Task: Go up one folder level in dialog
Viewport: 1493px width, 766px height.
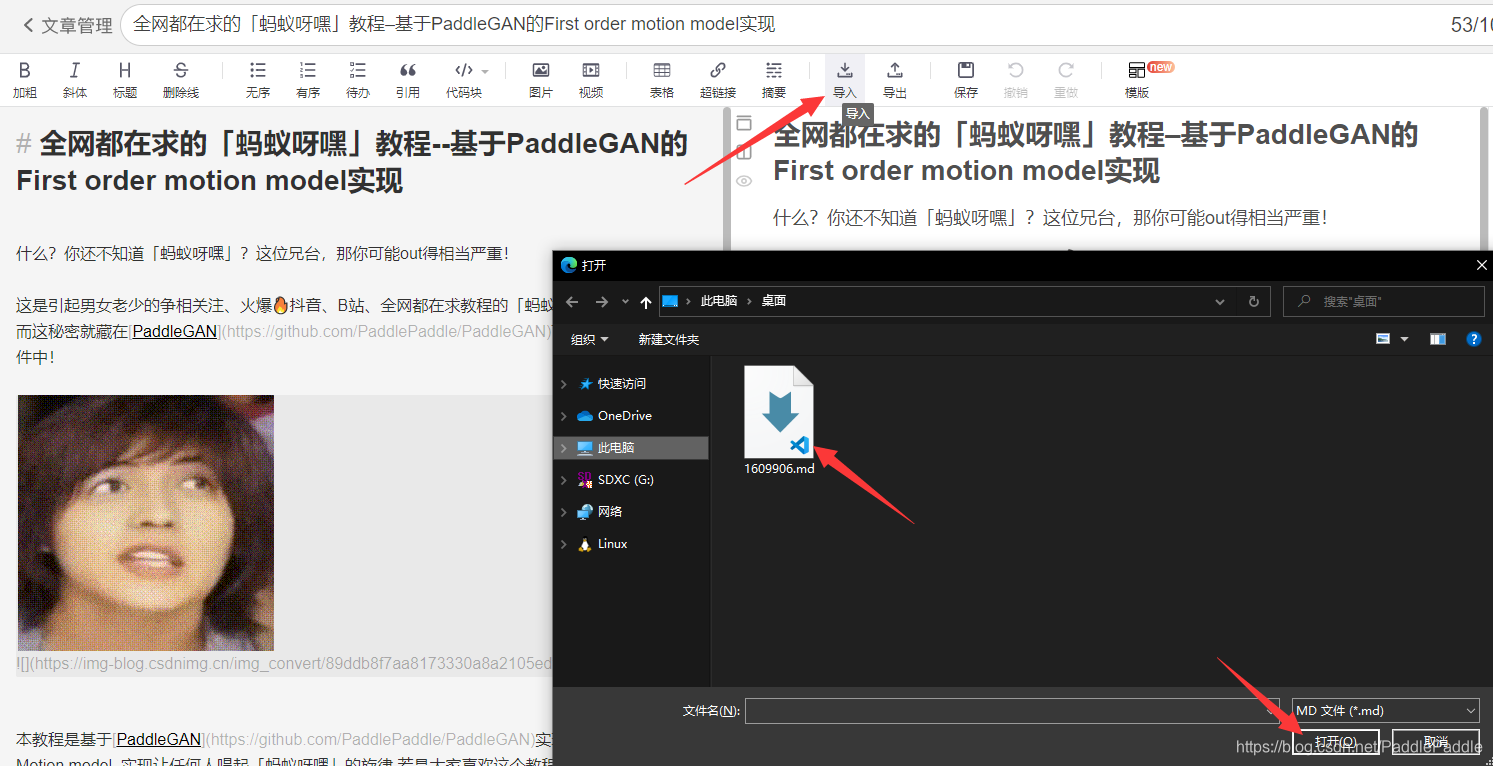Action: (646, 301)
